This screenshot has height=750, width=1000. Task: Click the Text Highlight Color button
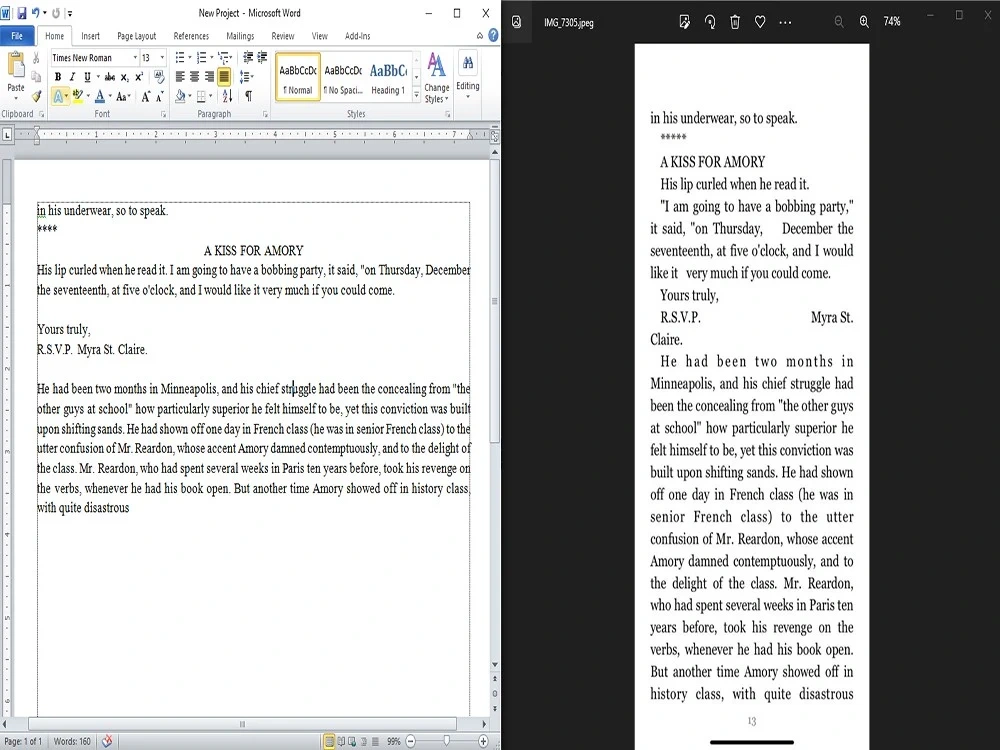(x=77, y=96)
